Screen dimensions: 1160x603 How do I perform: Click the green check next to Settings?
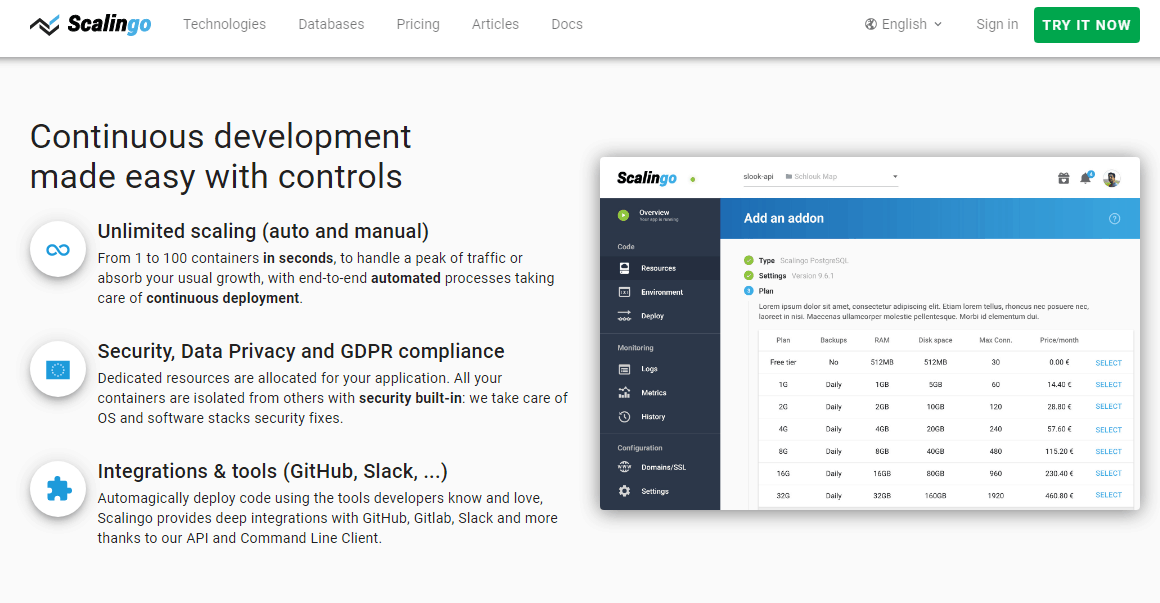749,275
